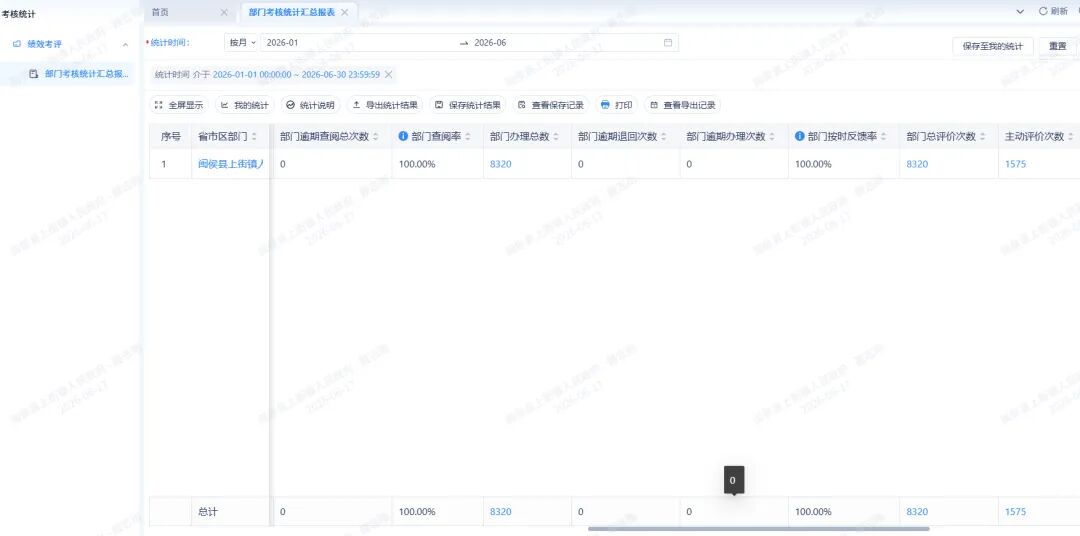This screenshot has height=536, width=1080.
Task: Sort by 部门查阅率 column
Action: pyautogui.click(x=468, y=137)
